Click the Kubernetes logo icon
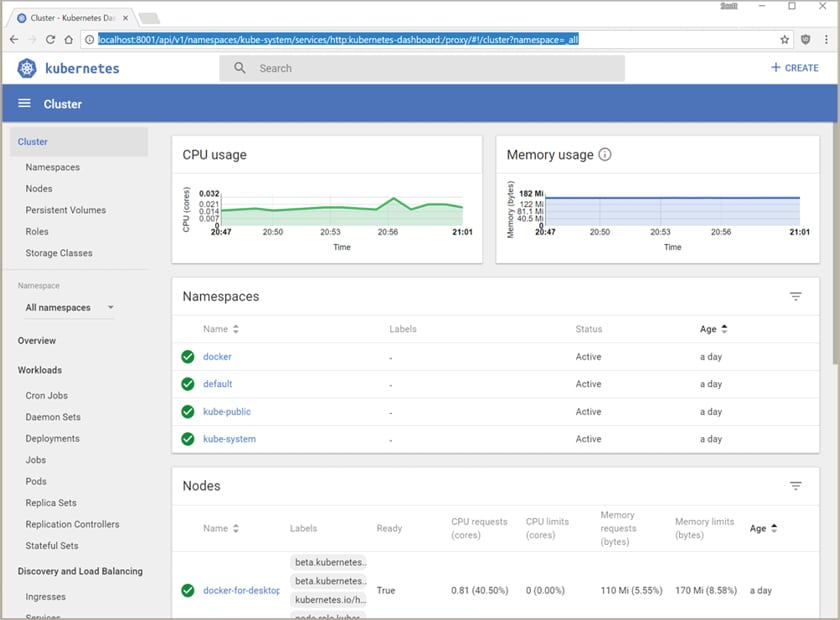Image resolution: width=840 pixels, height=620 pixels. (27, 68)
